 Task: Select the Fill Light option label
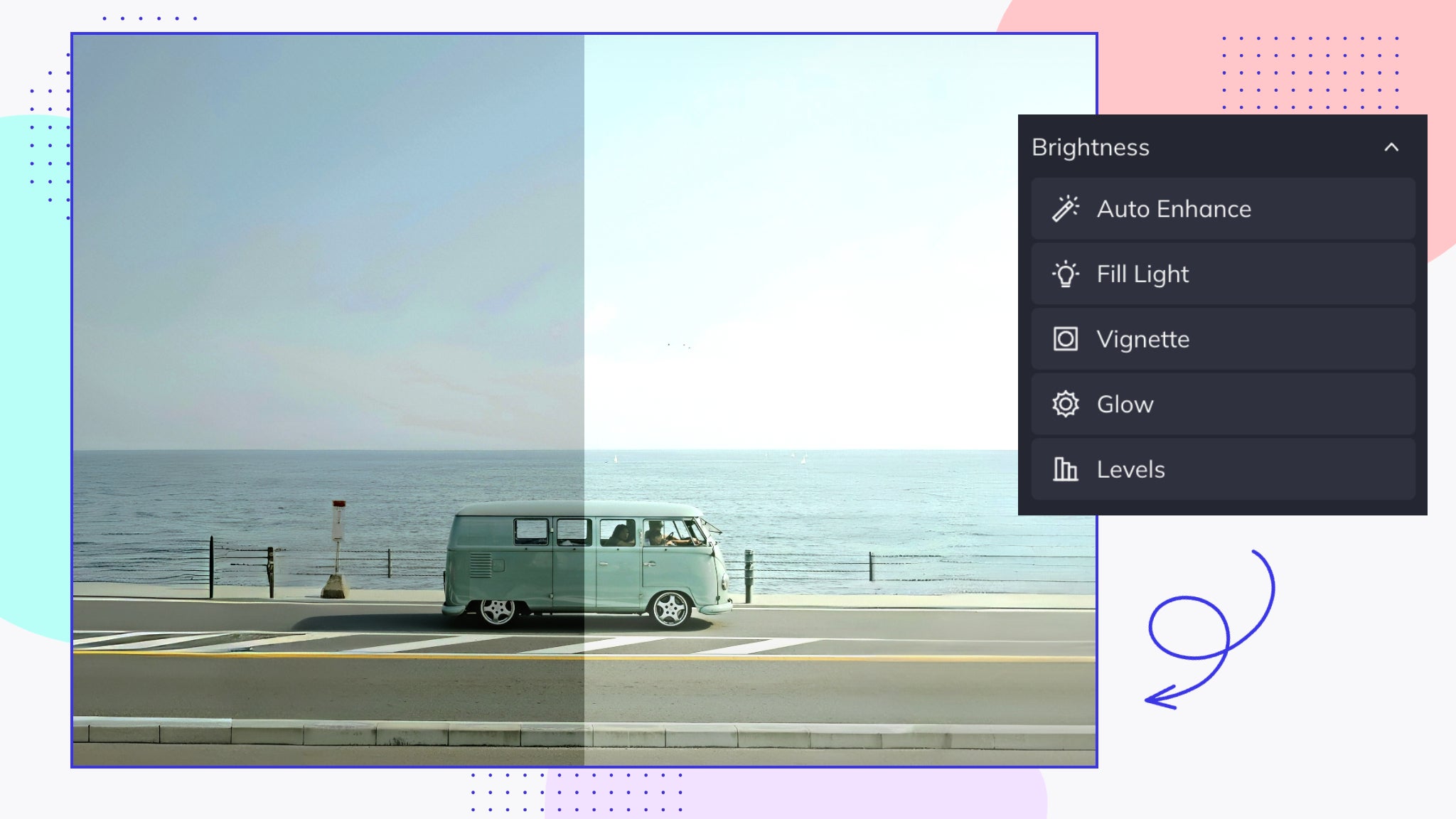tap(1142, 274)
